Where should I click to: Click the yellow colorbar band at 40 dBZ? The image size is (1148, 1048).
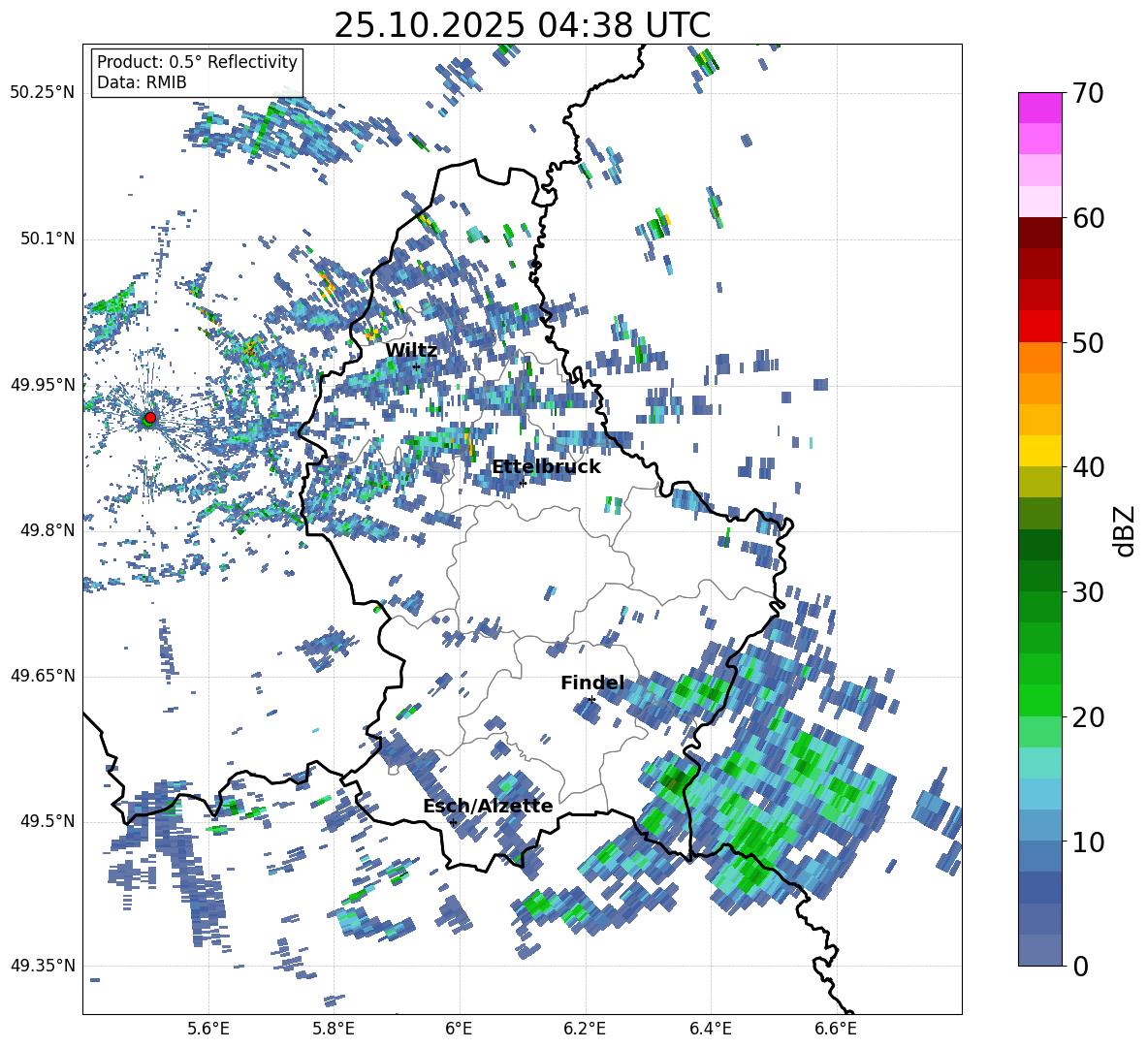pyautogui.click(x=1040, y=451)
